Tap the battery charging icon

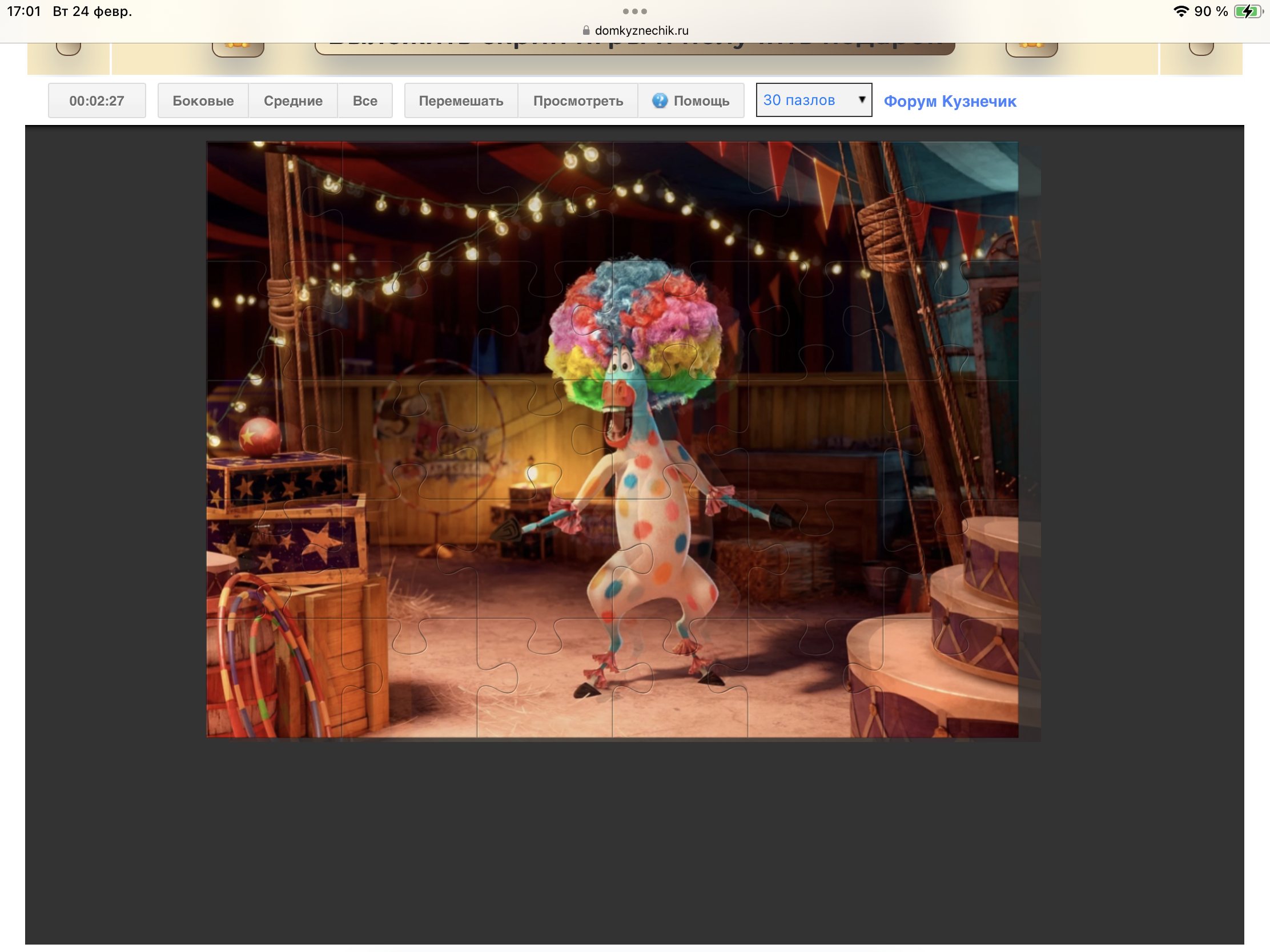[1248, 11]
